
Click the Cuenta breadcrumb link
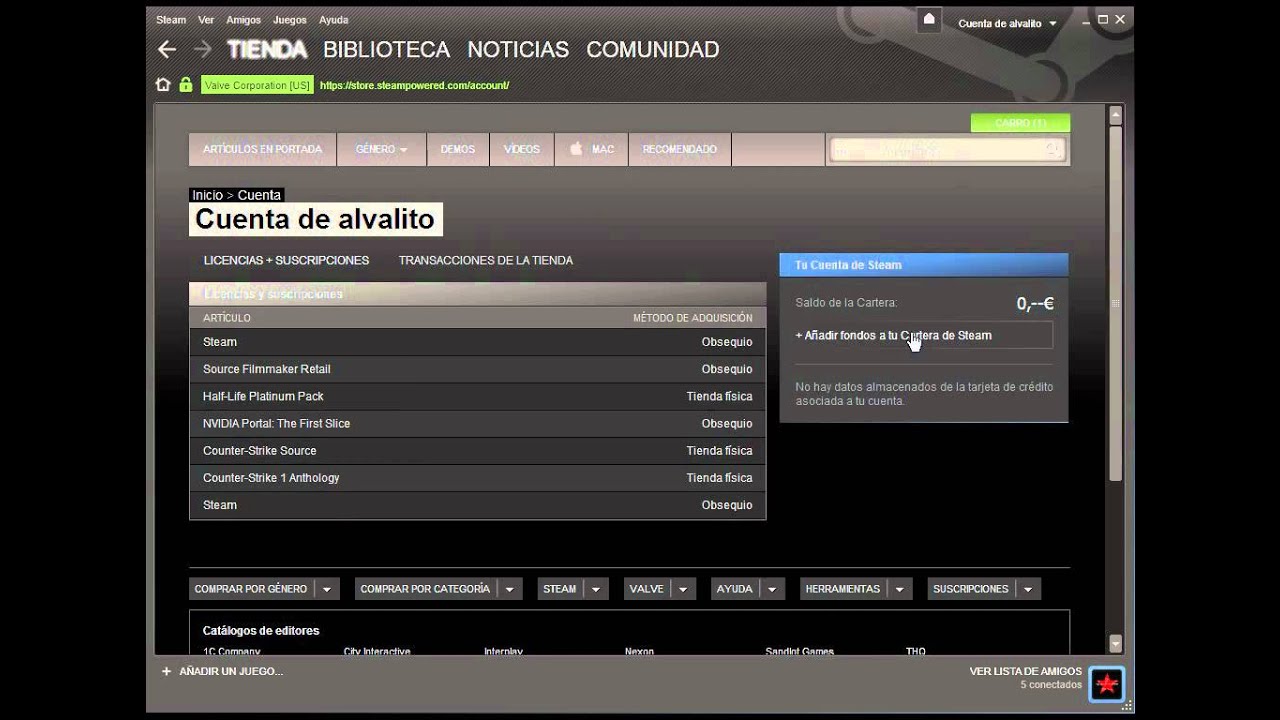tap(259, 195)
